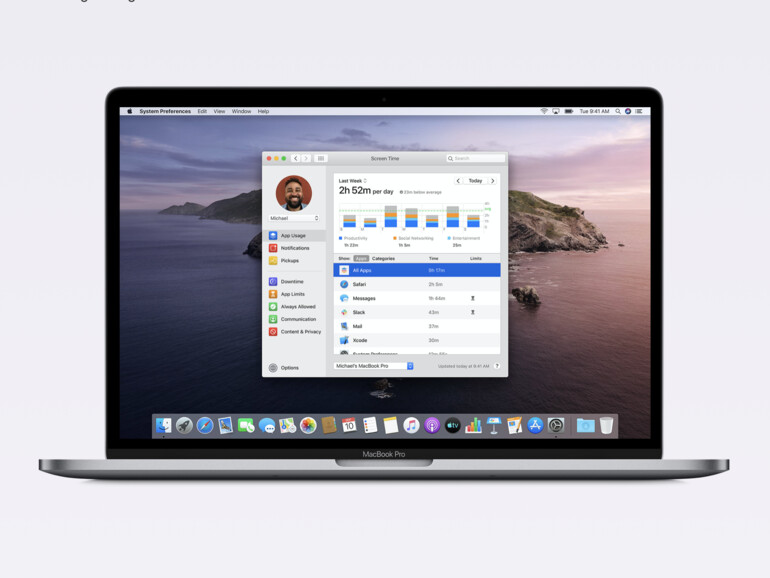Open Trash in the Dock
This screenshot has width=770, height=578.
606,425
